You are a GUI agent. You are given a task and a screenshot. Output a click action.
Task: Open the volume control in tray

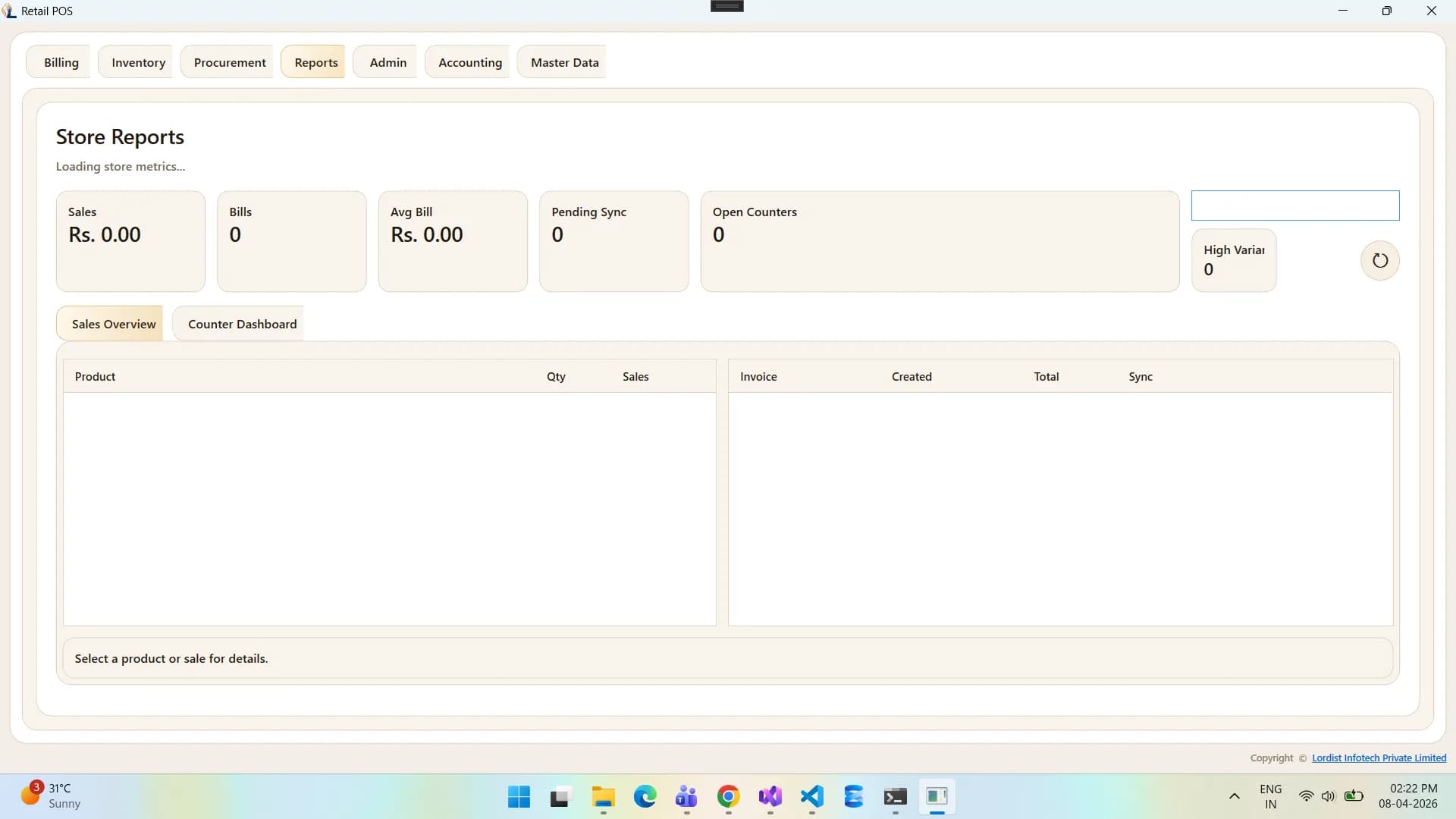pos(1328,796)
